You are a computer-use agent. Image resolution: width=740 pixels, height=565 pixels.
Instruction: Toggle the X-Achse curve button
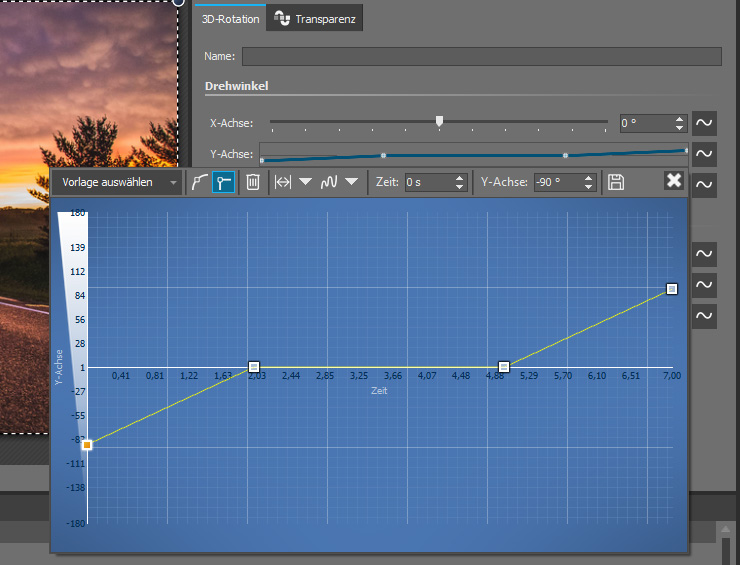(705, 123)
